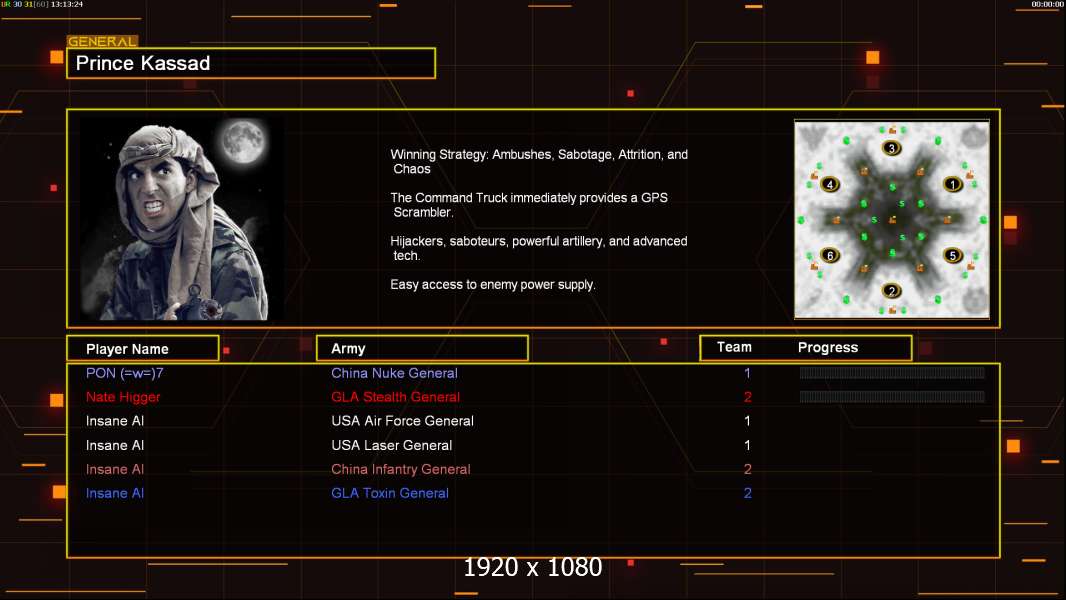The height and width of the screenshot is (600, 1066).
Task: Click the Winning Strategy description line
Action: pos(539,162)
